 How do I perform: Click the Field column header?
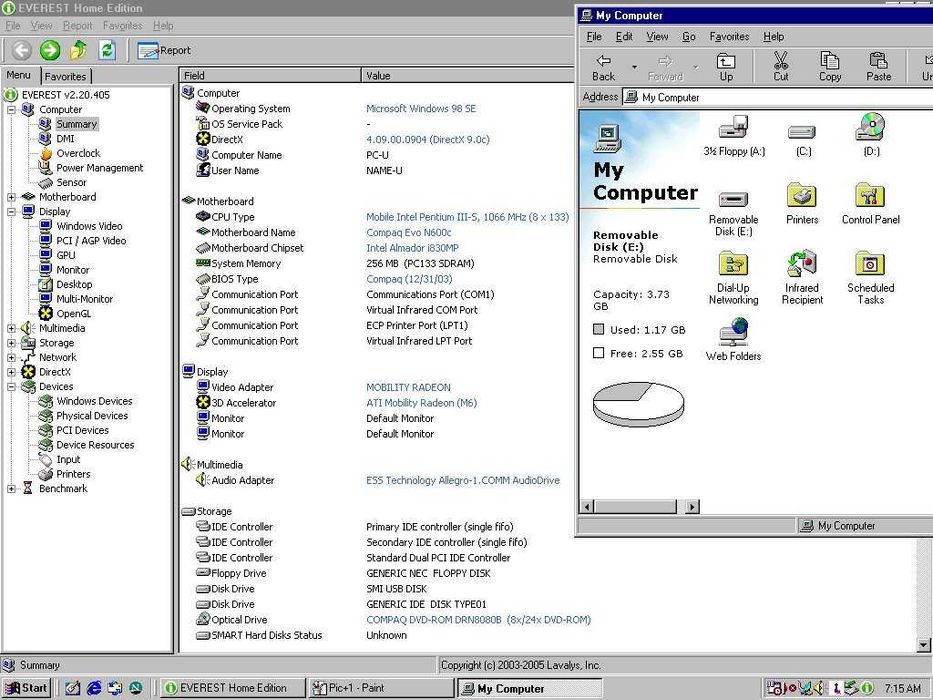(270, 76)
